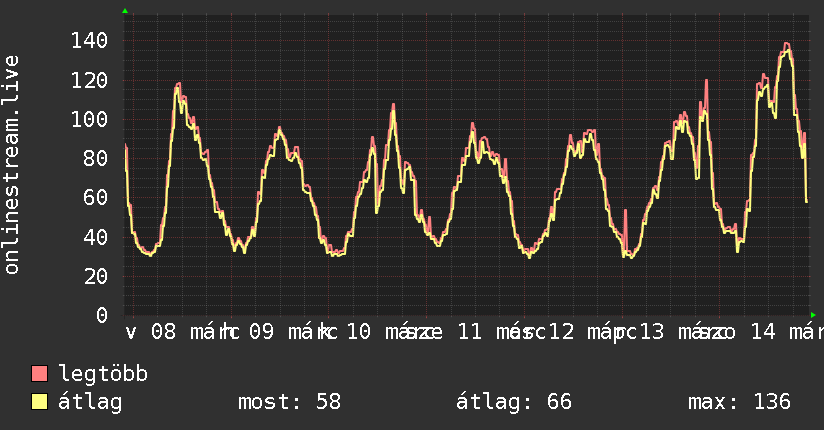Click the '08' date label on x-axis
This screenshot has width=824, height=430.
[x=163, y=332]
